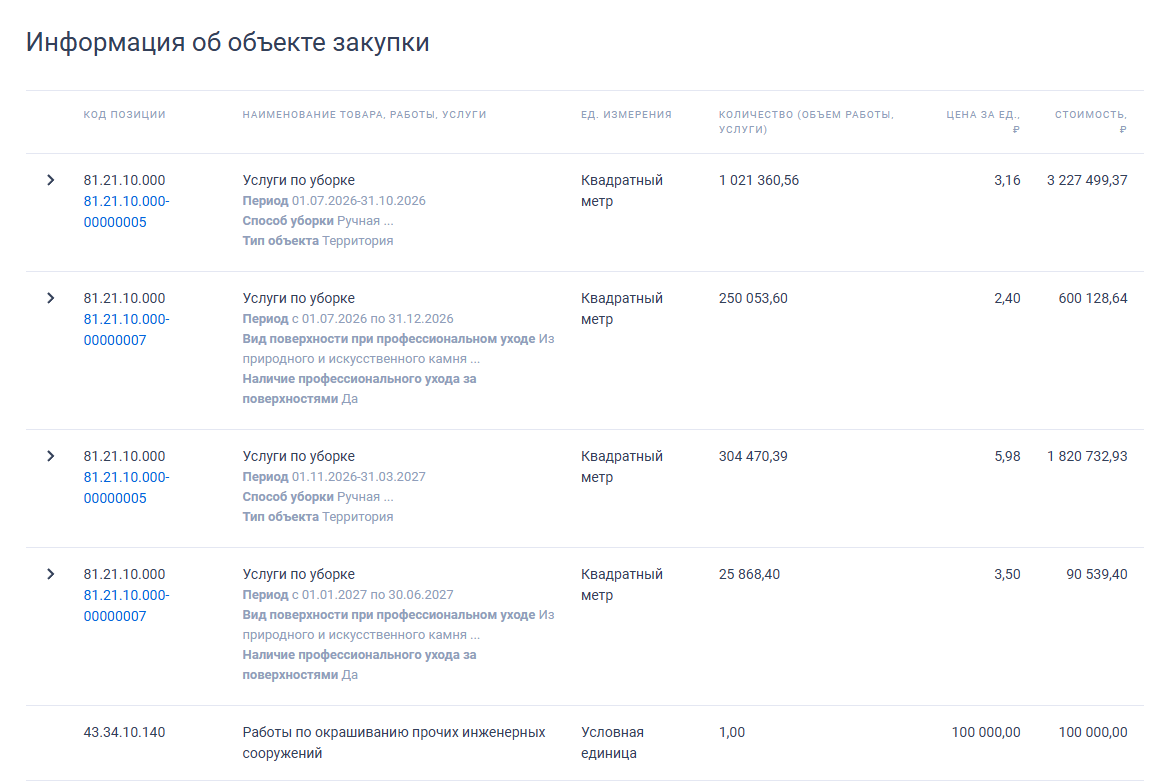
Task: Click period text с 01.01.2027 по 30.06.2027
Action: point(372,595)
